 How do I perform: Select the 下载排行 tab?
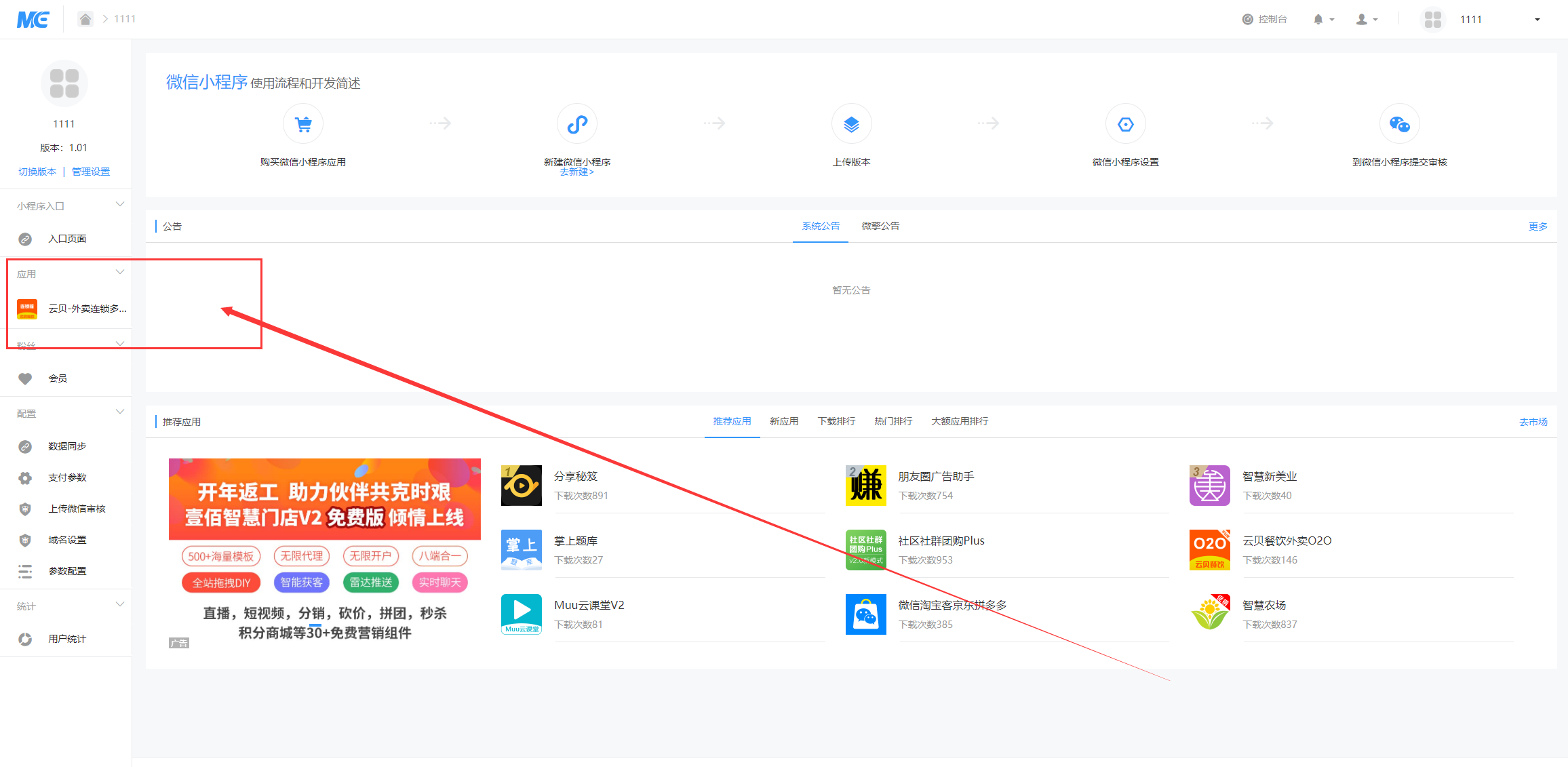[x=836, y=421]
